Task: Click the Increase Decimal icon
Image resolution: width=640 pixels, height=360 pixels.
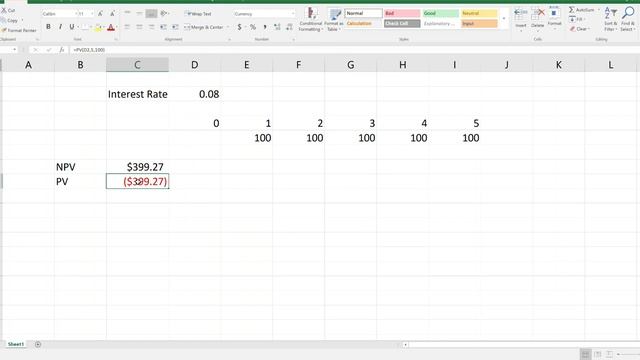Action: pyautogui.click(x=277, y=27)
